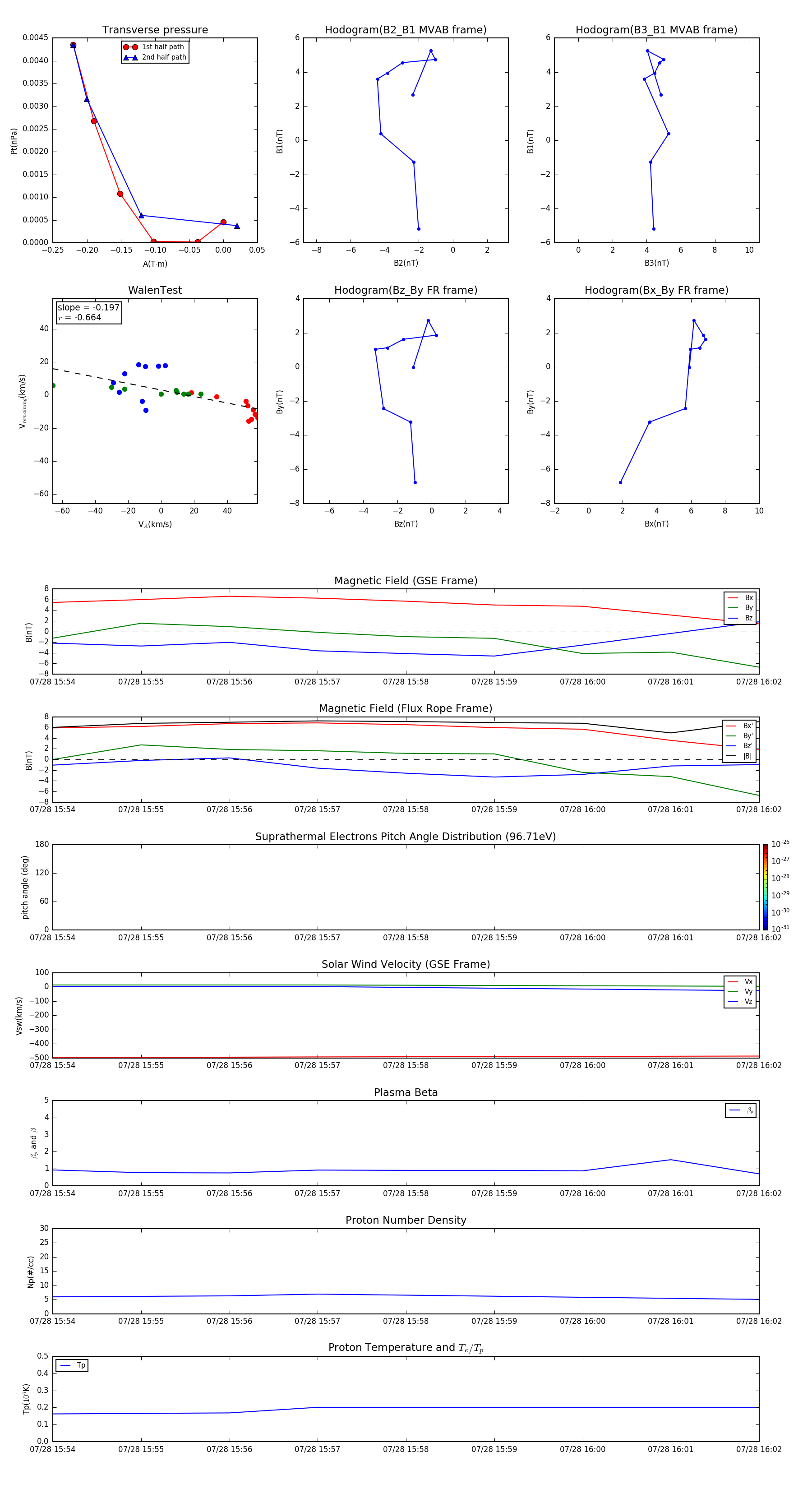Click the 'pitch angle (deg)' axis label

pos(25,887)
